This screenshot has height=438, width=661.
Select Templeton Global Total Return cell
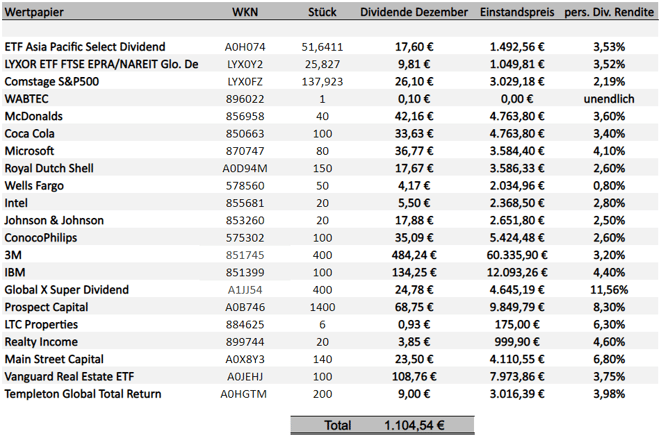83,394
